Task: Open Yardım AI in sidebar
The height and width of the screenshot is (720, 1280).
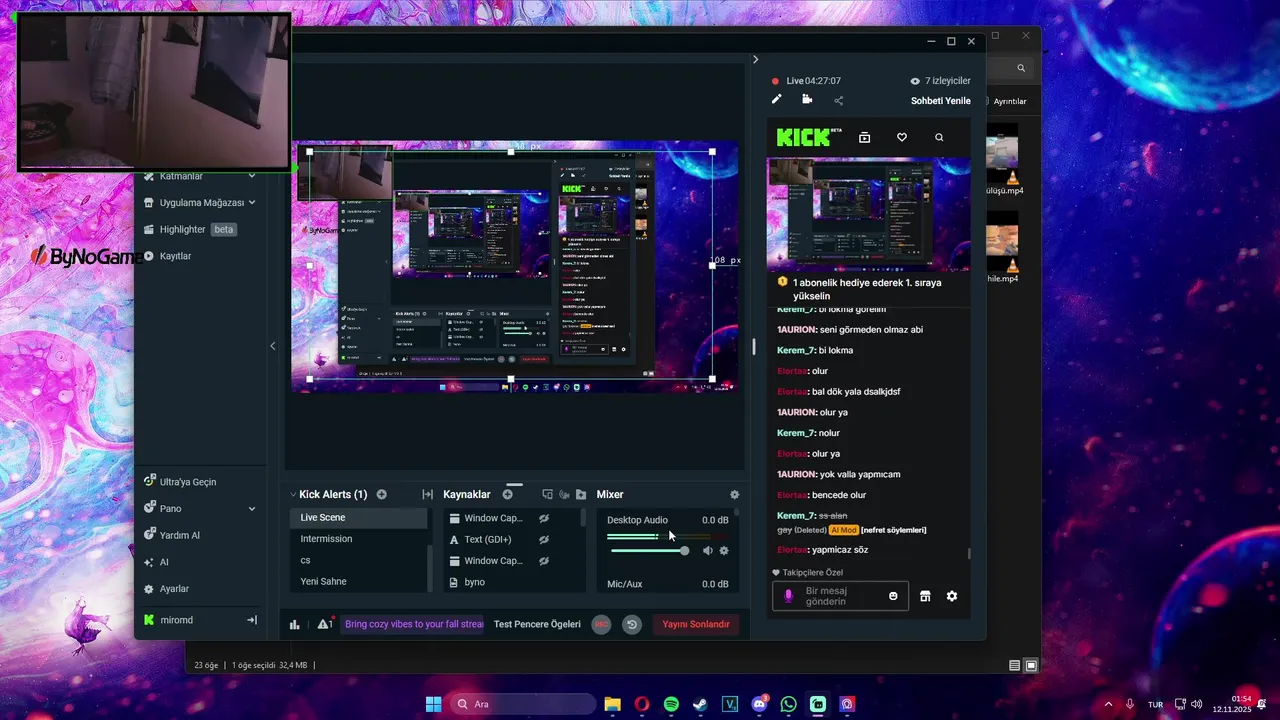Action: [x=172, y=535]
